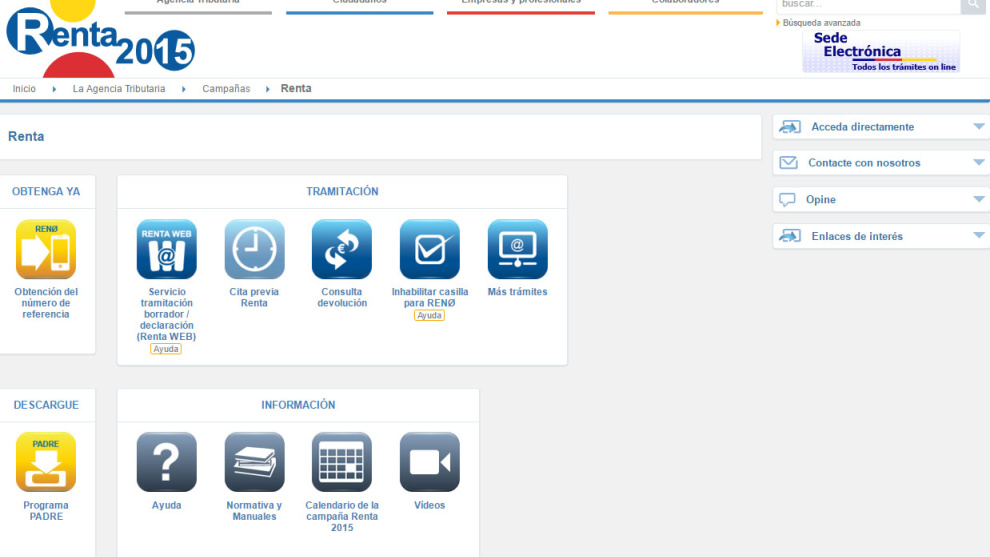Click the Más trámites icon
Screen dimensions: 990x557
517,249
